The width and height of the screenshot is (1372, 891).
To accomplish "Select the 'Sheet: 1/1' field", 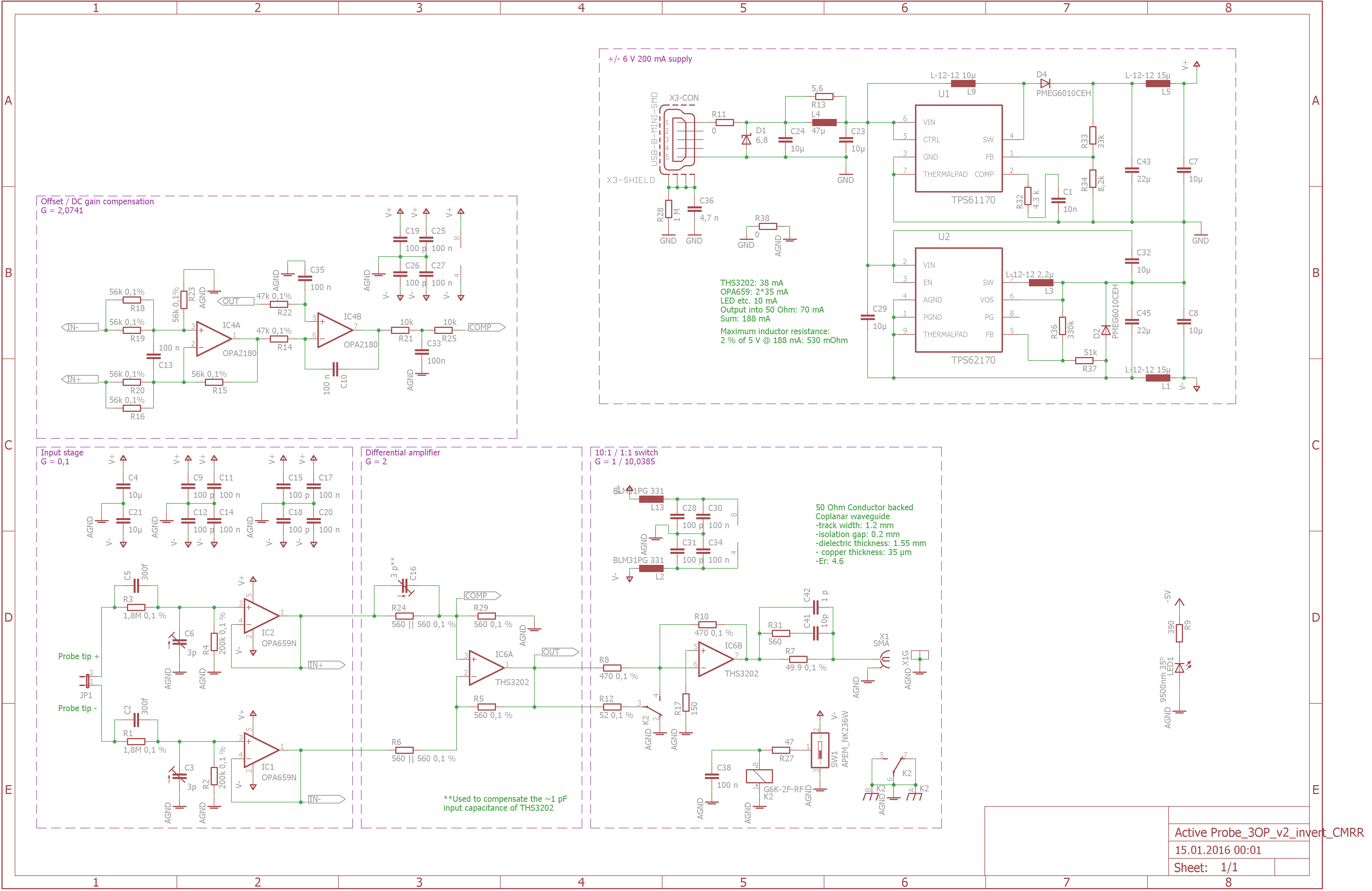I will (1206, 867).
